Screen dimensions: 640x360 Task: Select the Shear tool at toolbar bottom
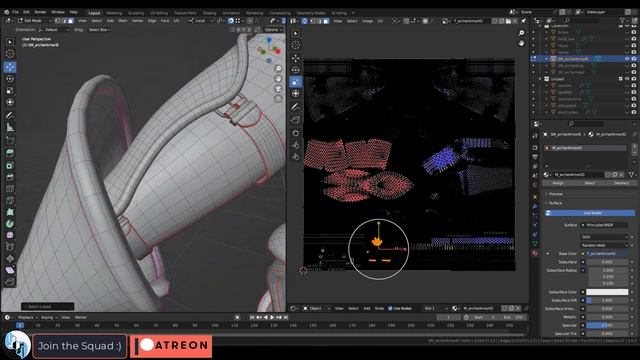[x=10, y=270]
